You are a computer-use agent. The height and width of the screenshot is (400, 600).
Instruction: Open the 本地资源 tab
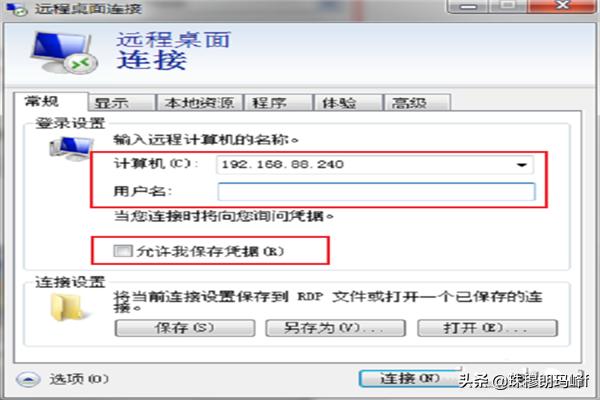pyautogui.click(x=199, y=103)
